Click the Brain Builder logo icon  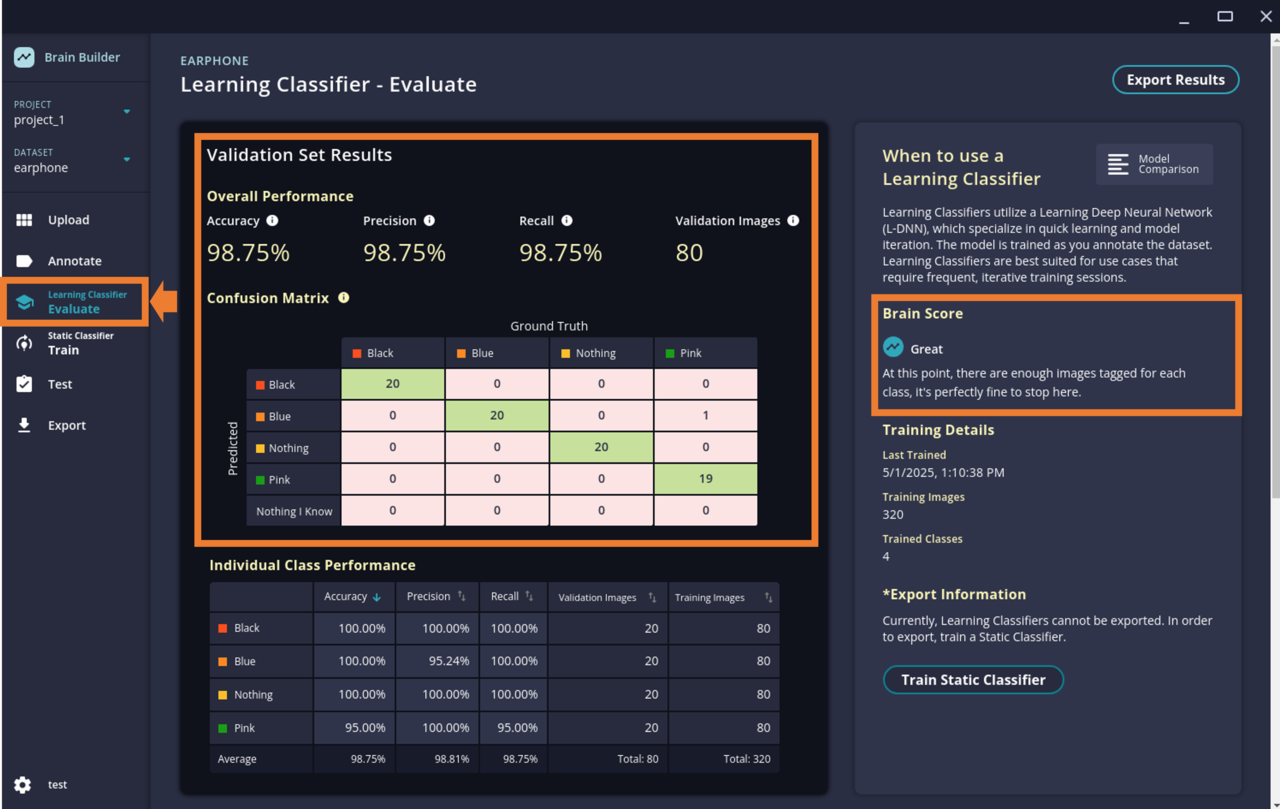click(24, 58)
